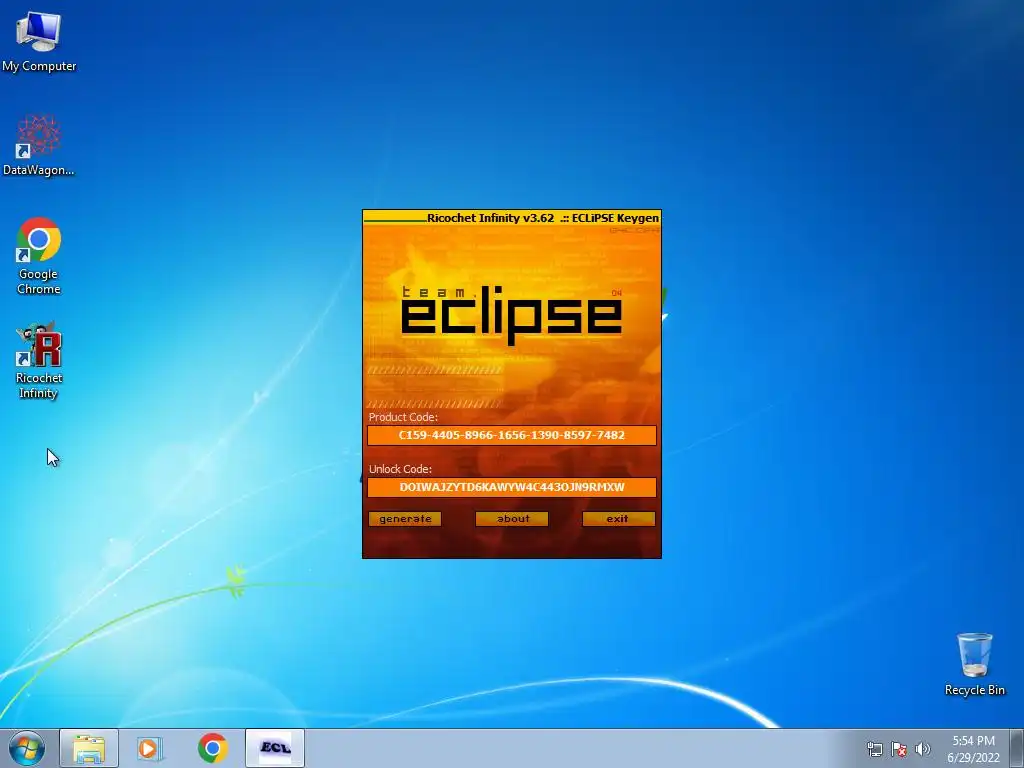Click the keygen title bar text
Image resolution: width=1024 pixels, height=768 pixels.
[x=543, y=218]
